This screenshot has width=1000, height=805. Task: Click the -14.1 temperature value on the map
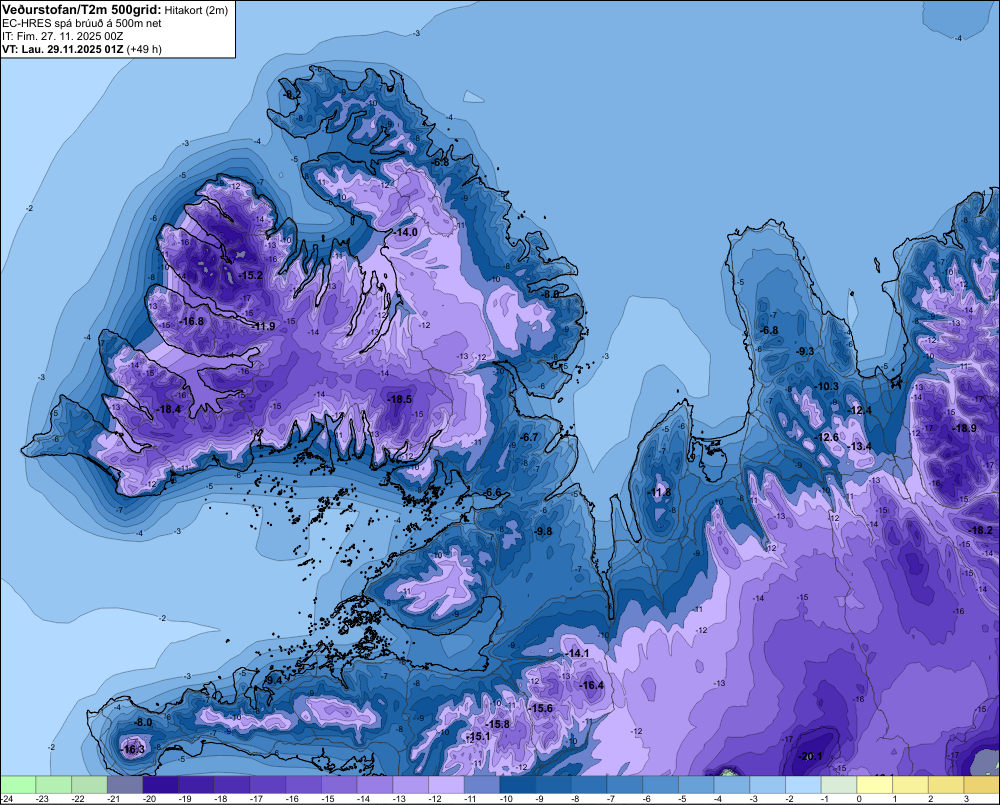click(x=577, y=654)
